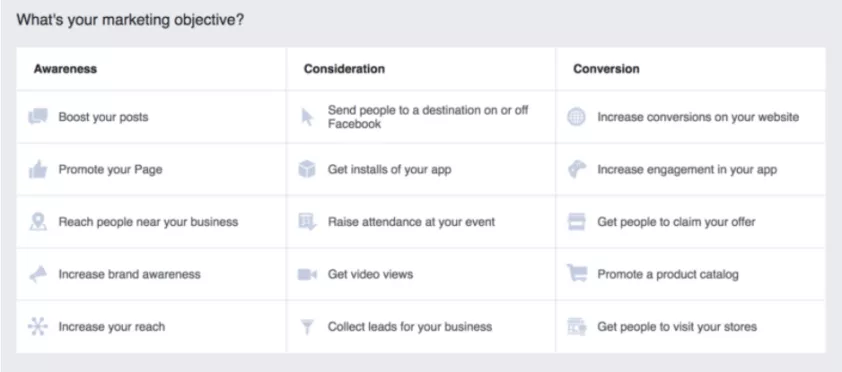Click the megaphone brand awareness icon
This screenshot has width=842, height=372.
click(x=38, y=274)
